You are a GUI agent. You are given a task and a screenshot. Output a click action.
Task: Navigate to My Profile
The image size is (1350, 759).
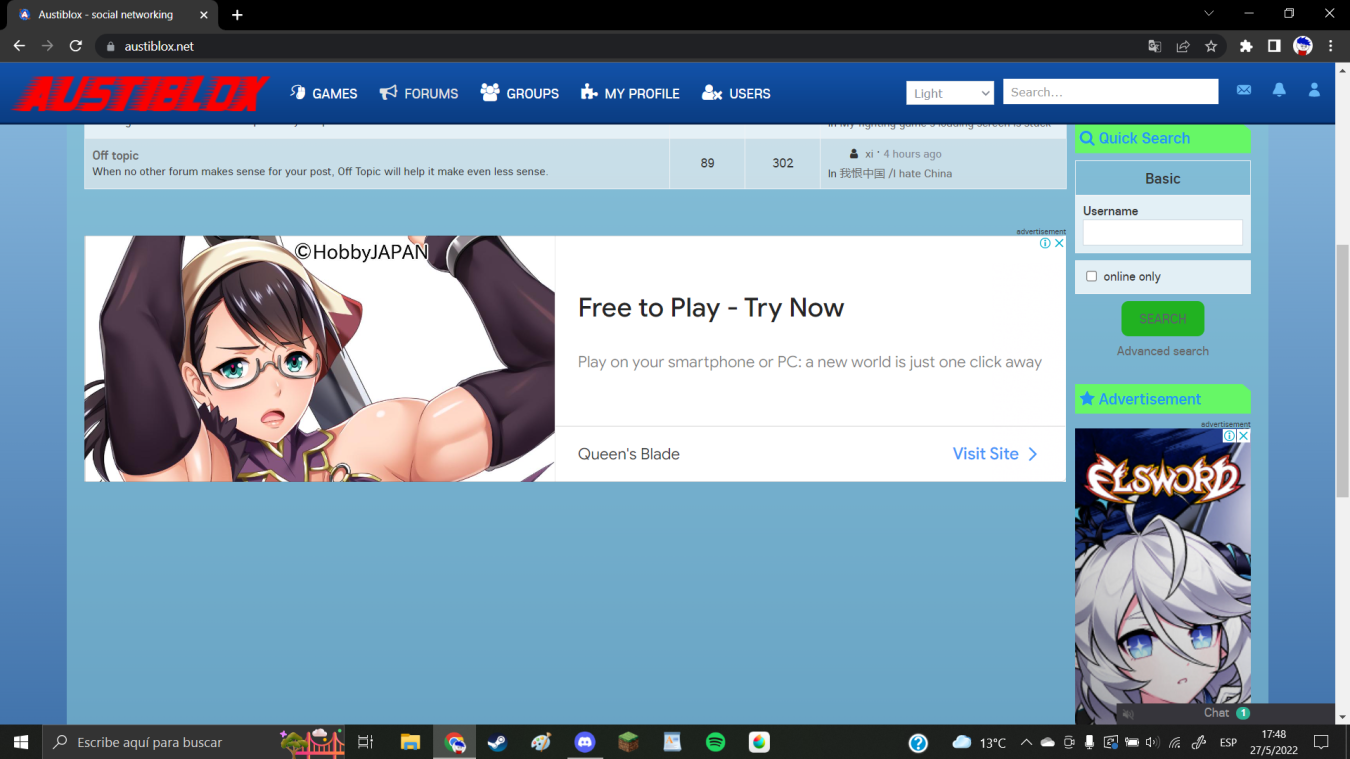point(630,93)
